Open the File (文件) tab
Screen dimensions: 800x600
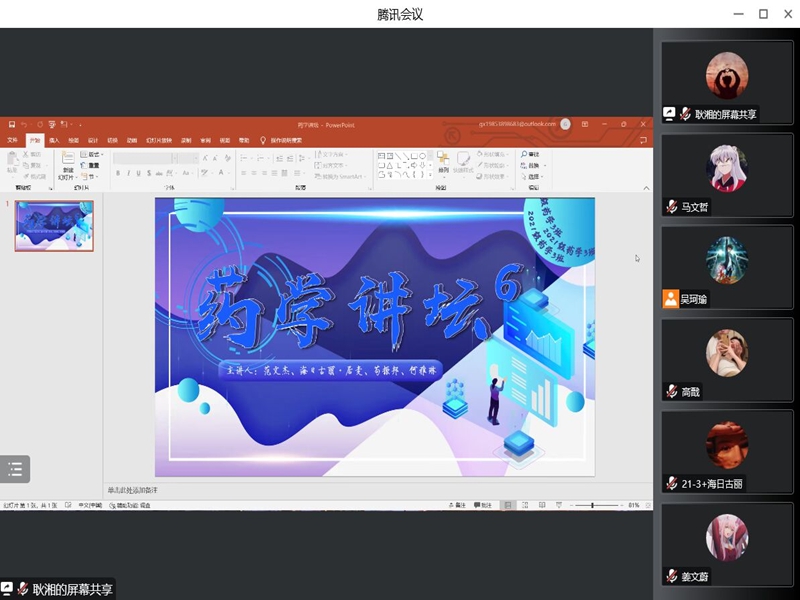(x=13, y=140)
